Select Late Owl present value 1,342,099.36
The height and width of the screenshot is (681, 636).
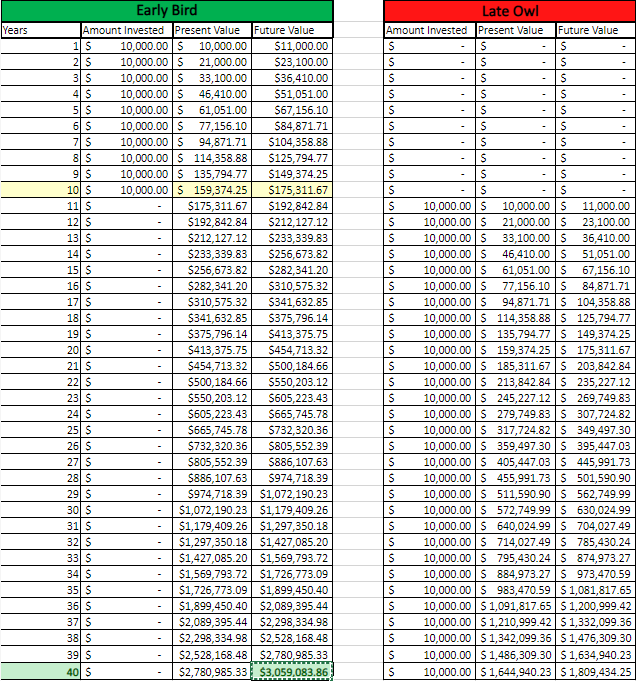point(516,638)
